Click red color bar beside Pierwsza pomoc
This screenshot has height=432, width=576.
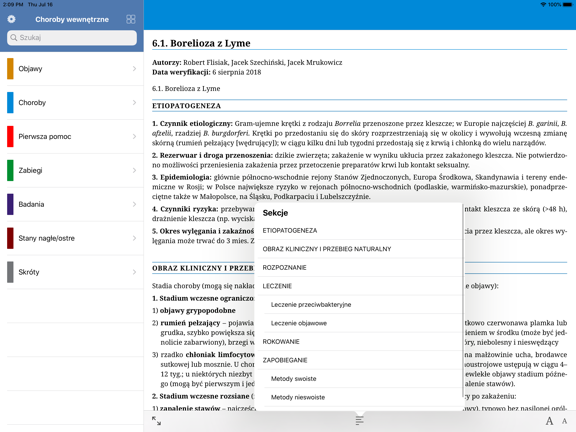(x=10, y=136)
